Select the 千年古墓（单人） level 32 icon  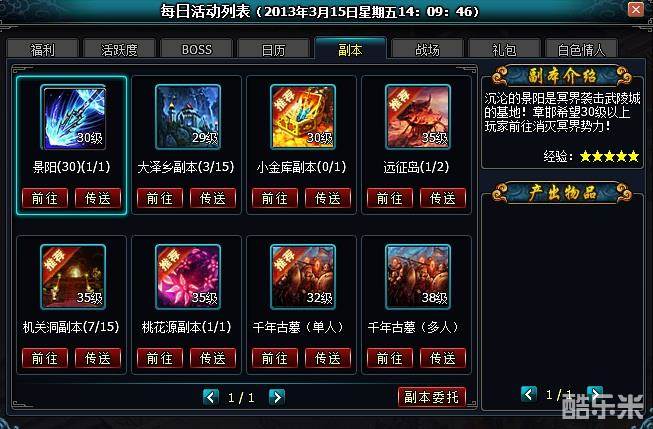coord(303,277)
